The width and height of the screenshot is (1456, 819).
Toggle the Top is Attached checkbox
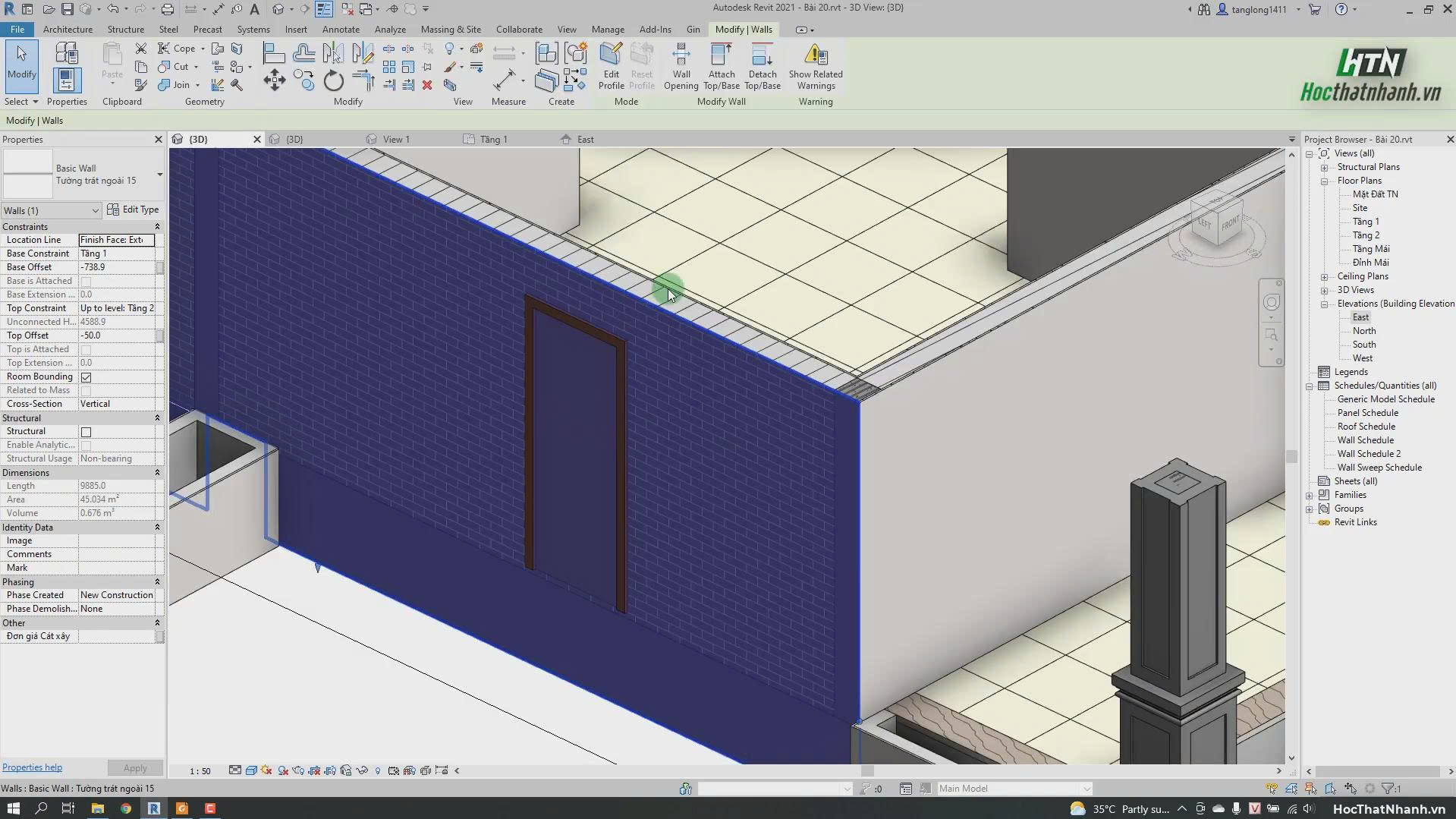86,350
